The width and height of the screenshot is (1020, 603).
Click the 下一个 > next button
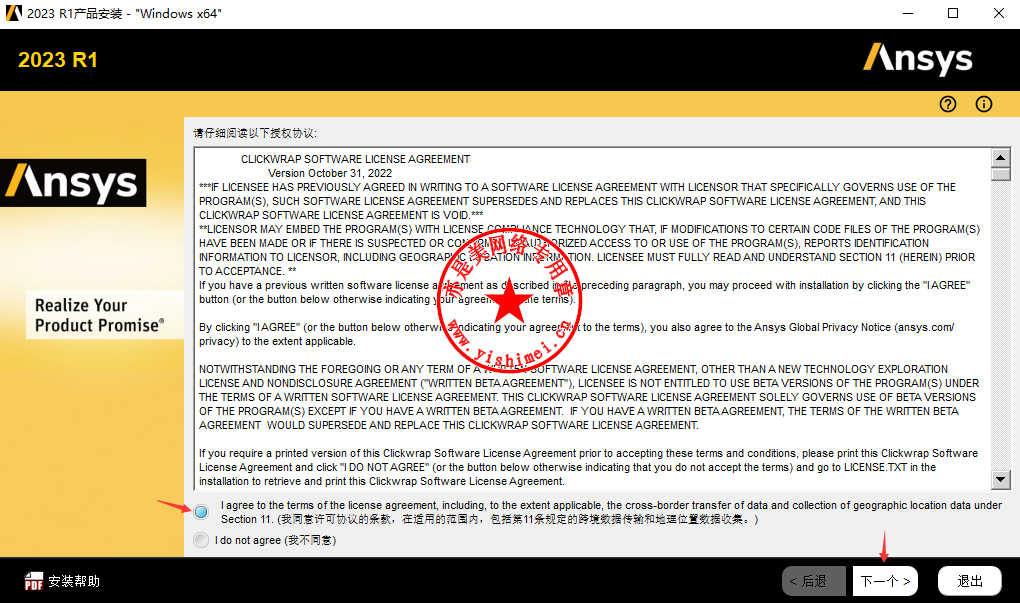pos(885,581)
